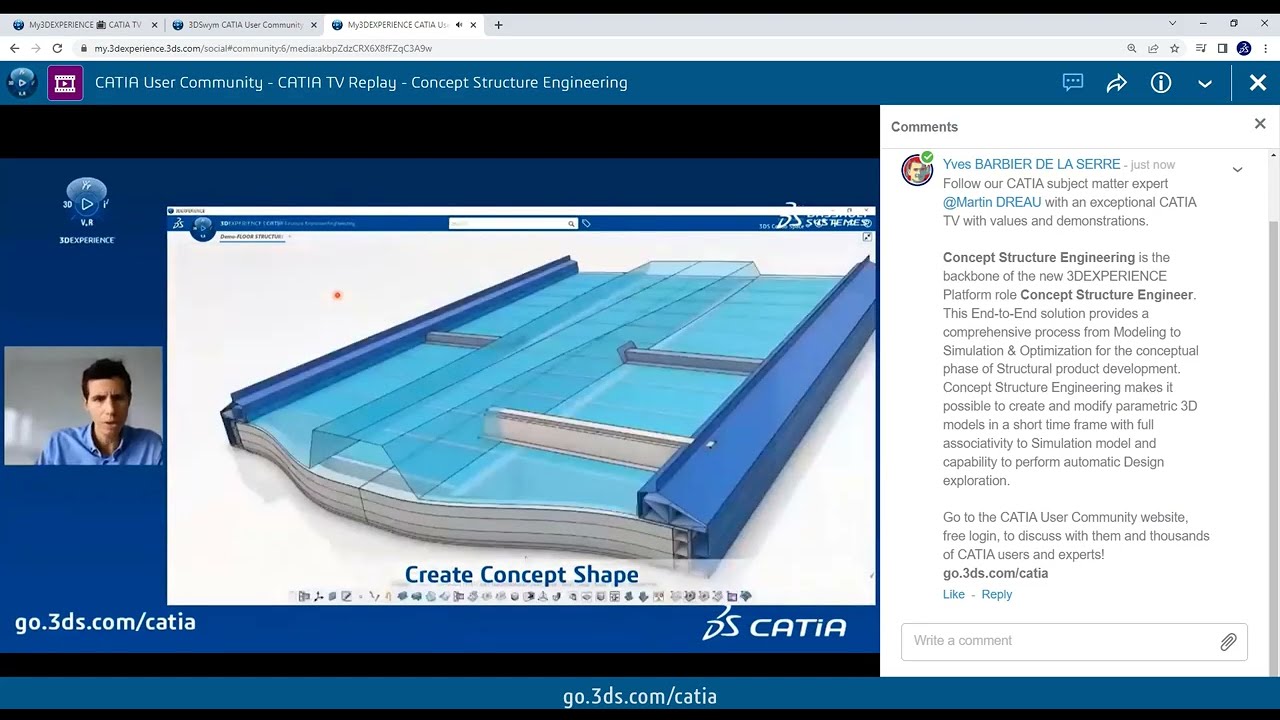
Task: Attach a file with the paperclip icon
Action: tap(1228, 642)
